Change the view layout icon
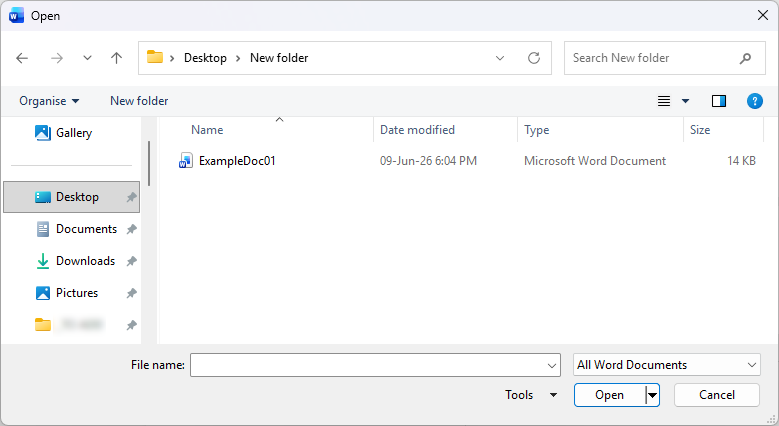Image resolution: width=779 pixels, height=426 pixels. pyautogui.click(x=664, y=101)
